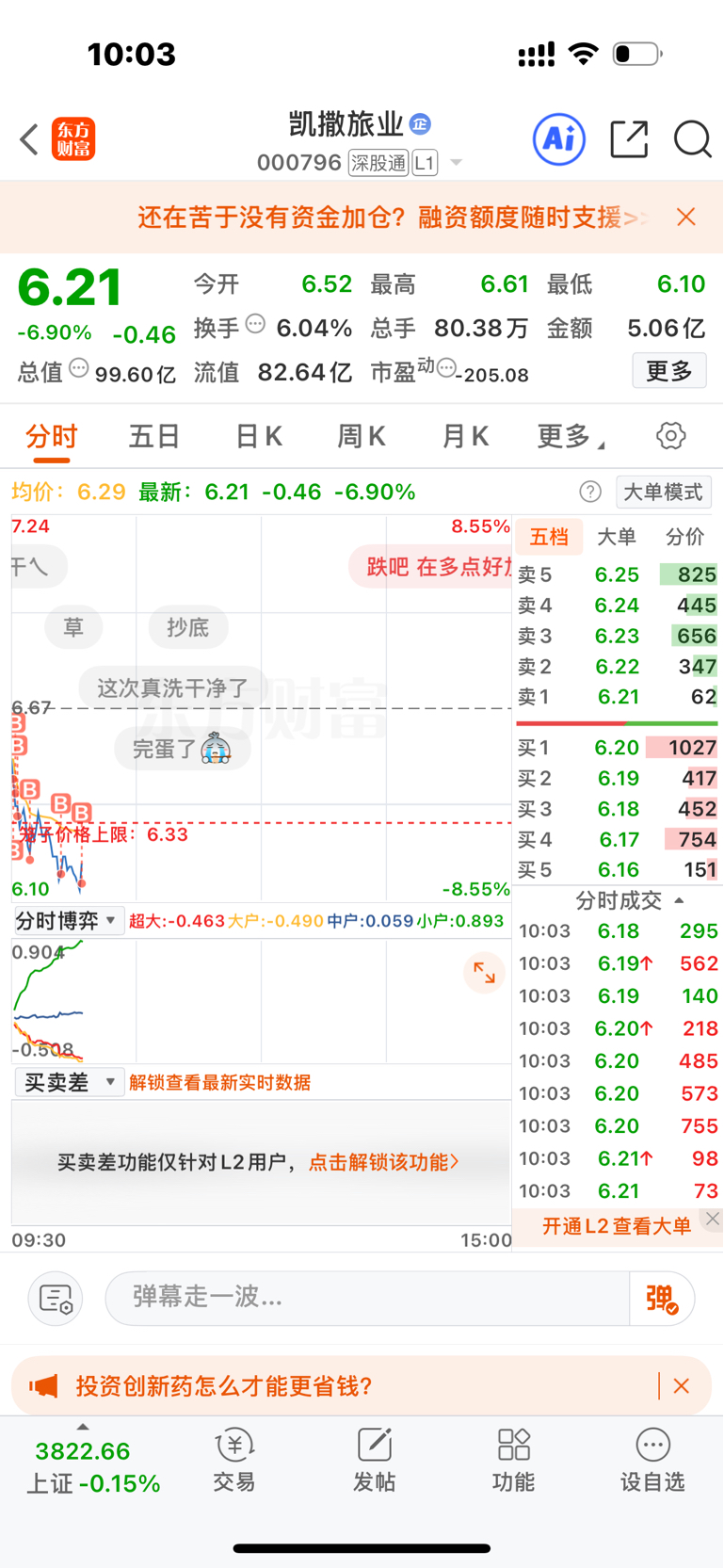Image resolution: width=724 pixels, height=1568 pixels.
Task: Open the 买卖差 indicator dropdown
Action: tap(69, 1083)
